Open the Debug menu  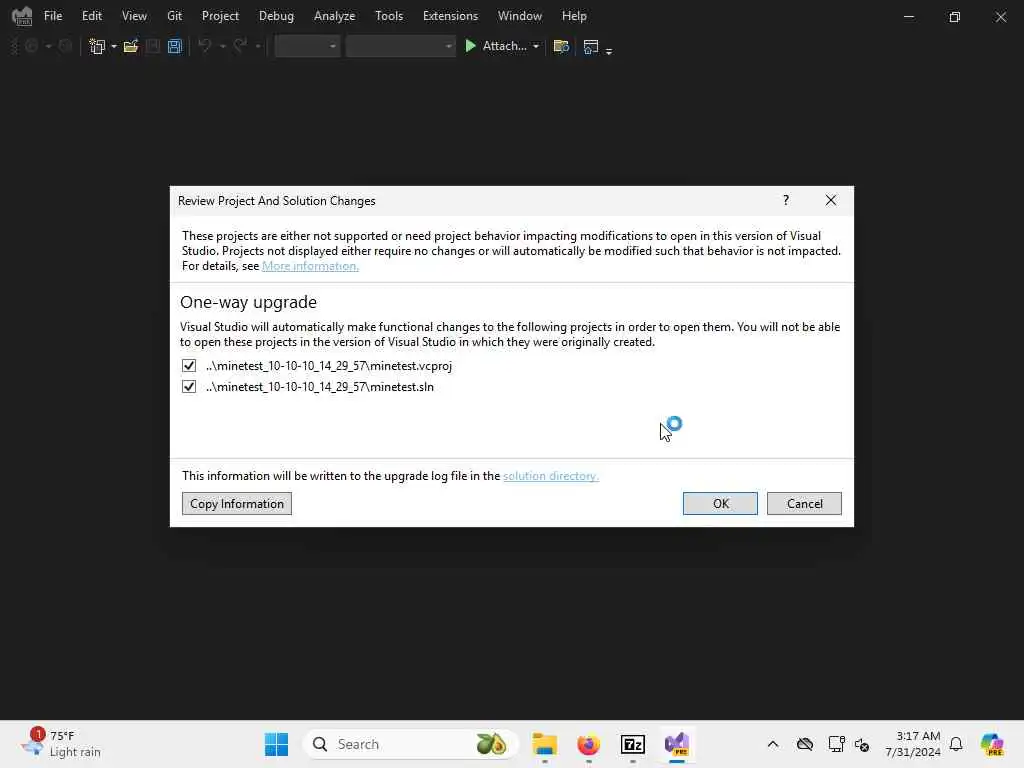[276, 16]
